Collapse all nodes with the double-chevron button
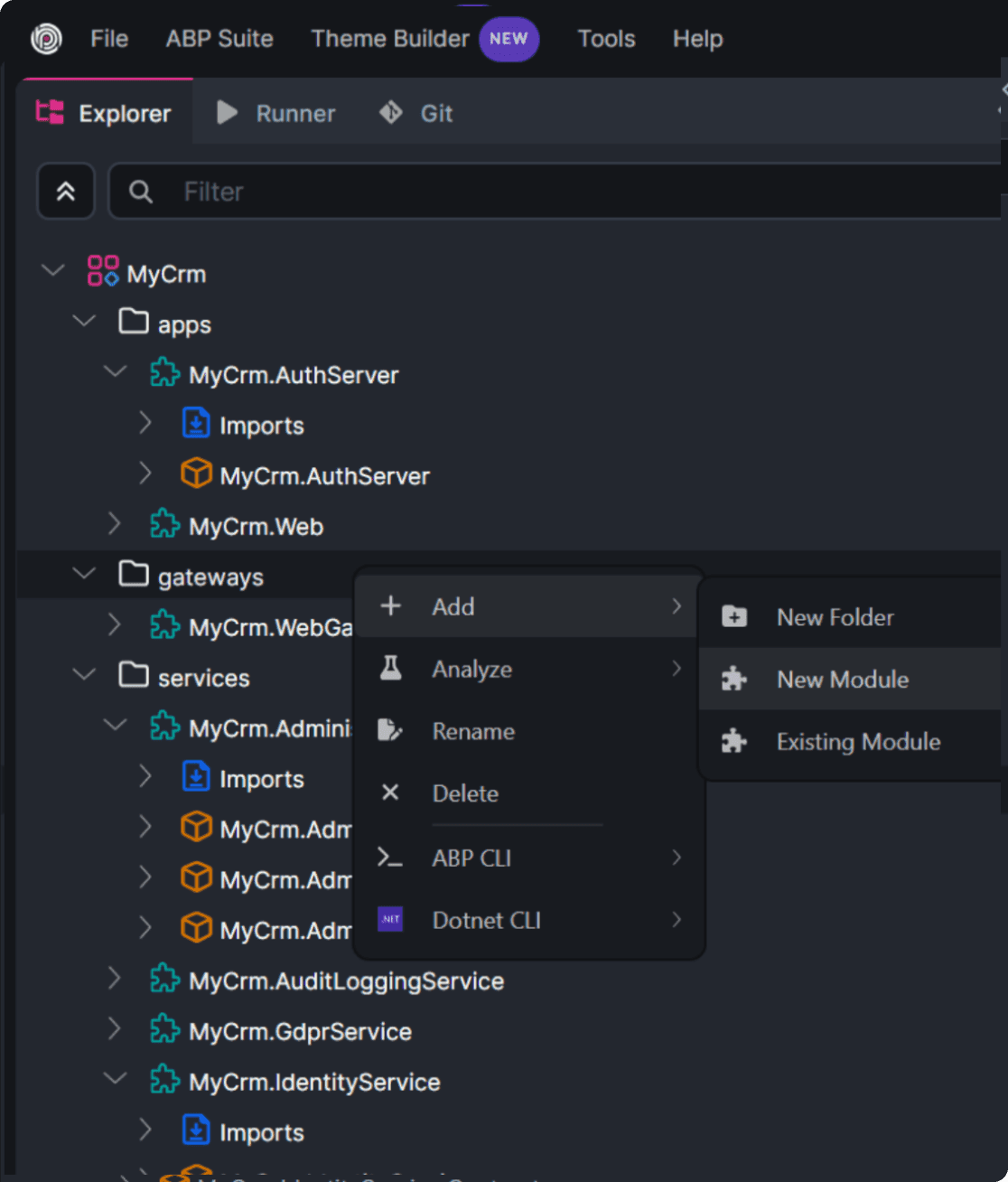Viewport: 1008px width, 1182px height. click(66, 191)
